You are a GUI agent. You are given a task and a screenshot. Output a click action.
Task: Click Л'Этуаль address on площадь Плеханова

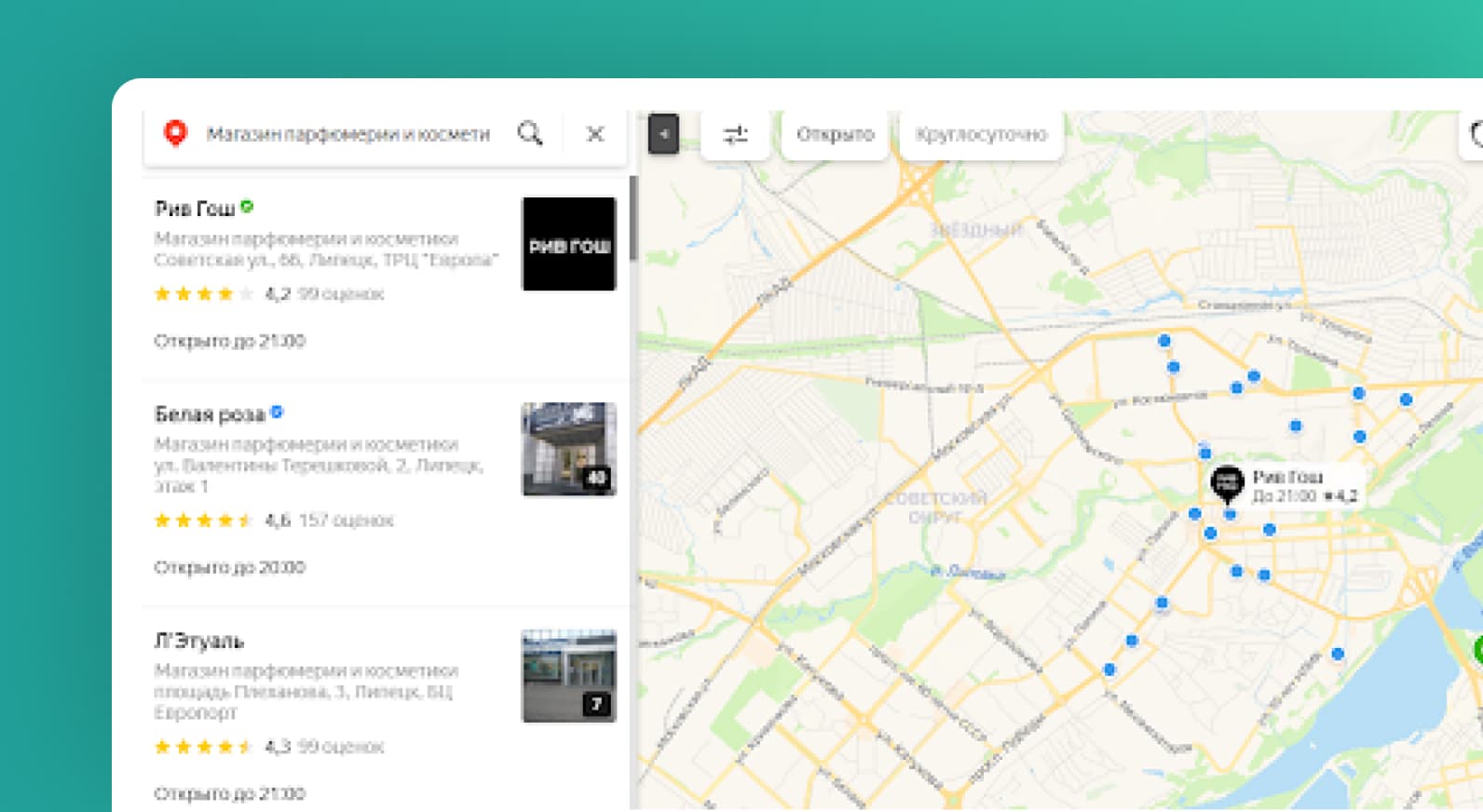(304, 701)
